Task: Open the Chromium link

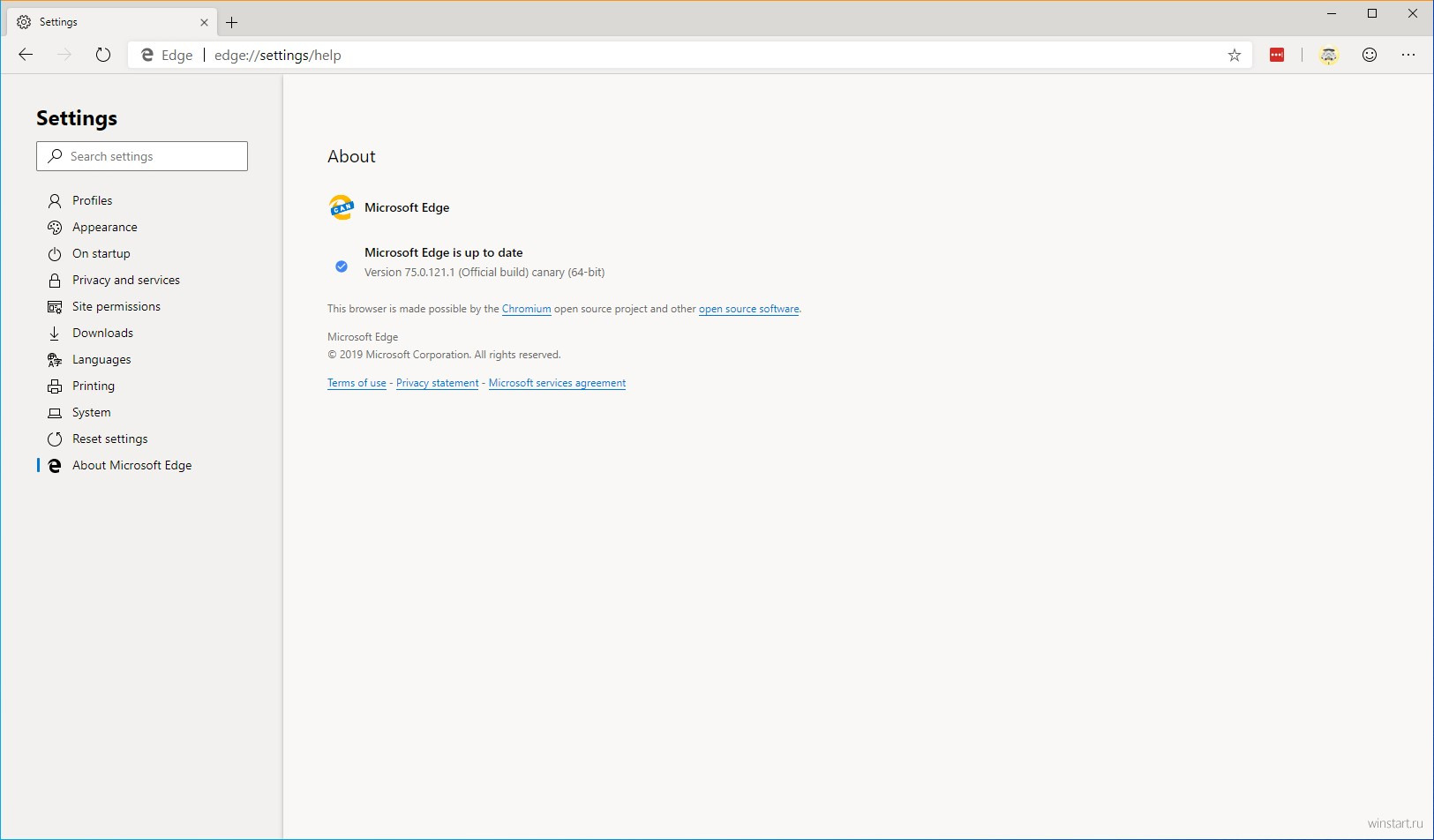Action: 527,309
